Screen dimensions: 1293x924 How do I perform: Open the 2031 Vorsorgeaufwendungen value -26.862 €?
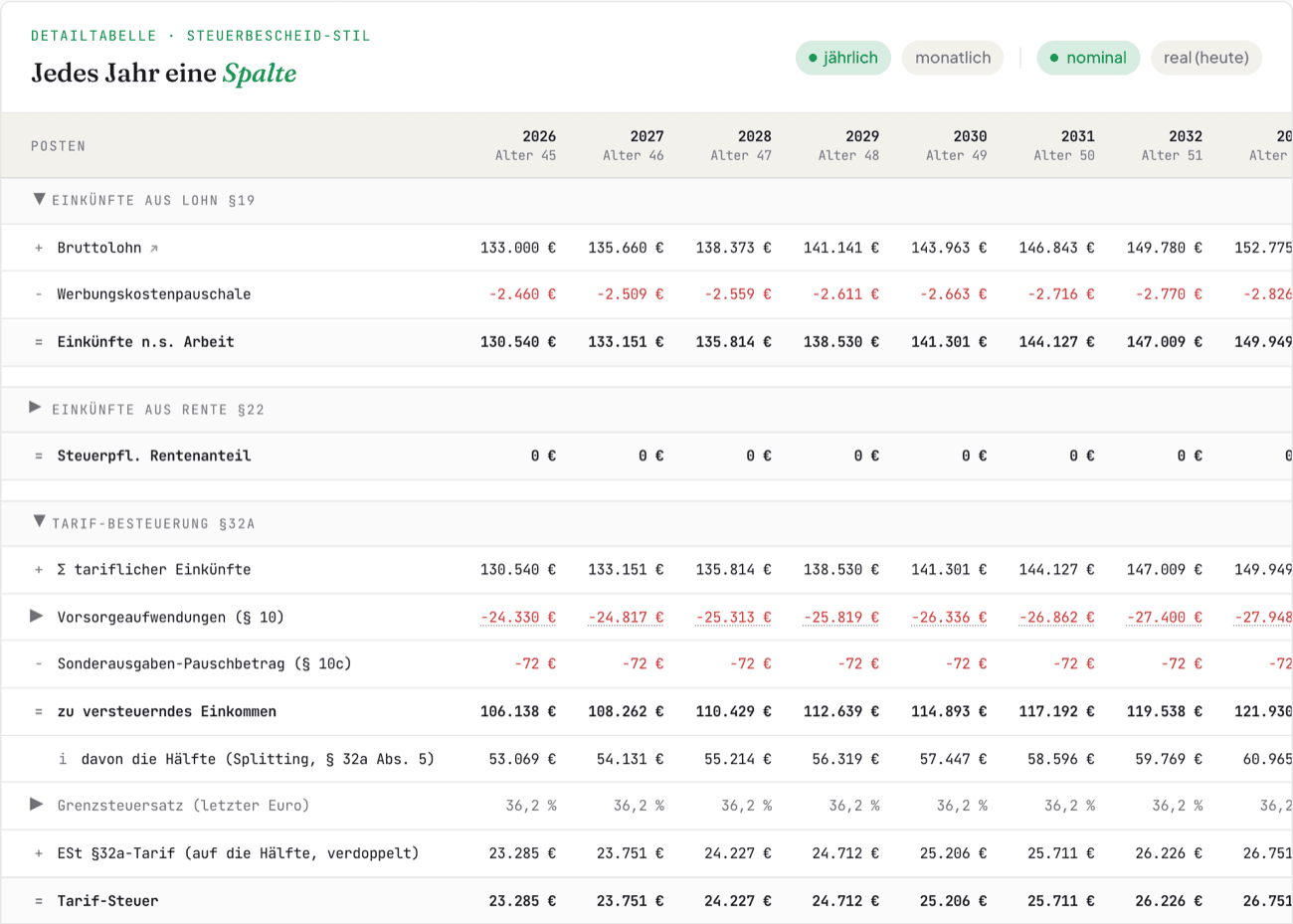[1056, 618]
